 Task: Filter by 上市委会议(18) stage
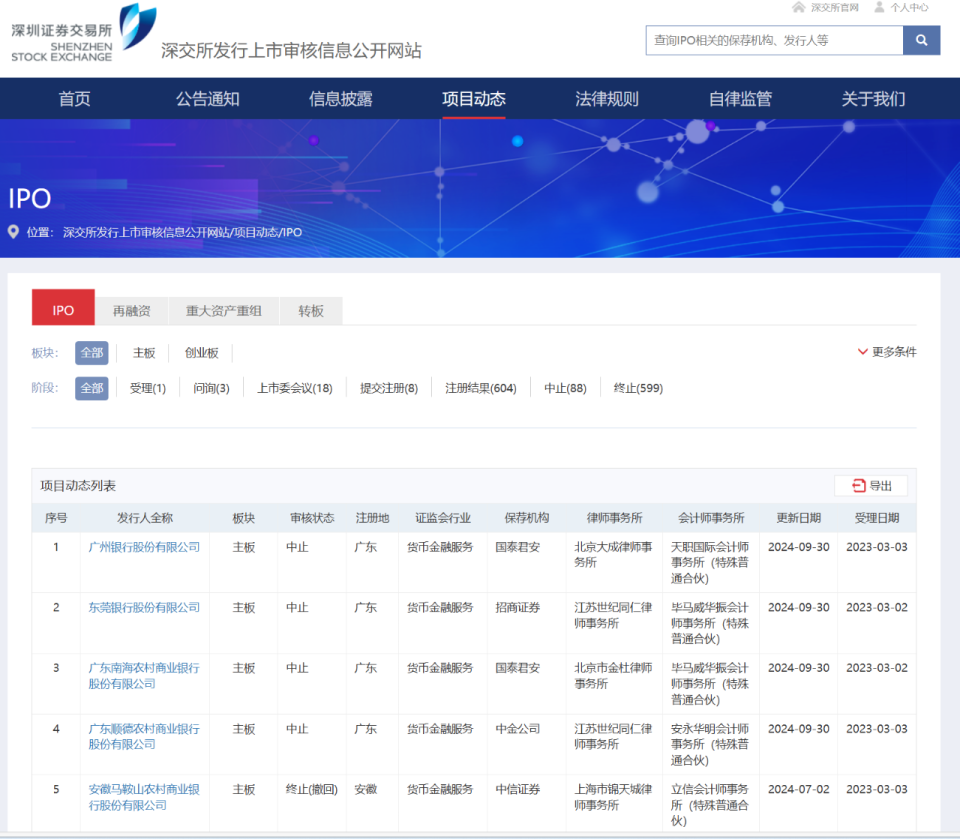pos(294,388)
